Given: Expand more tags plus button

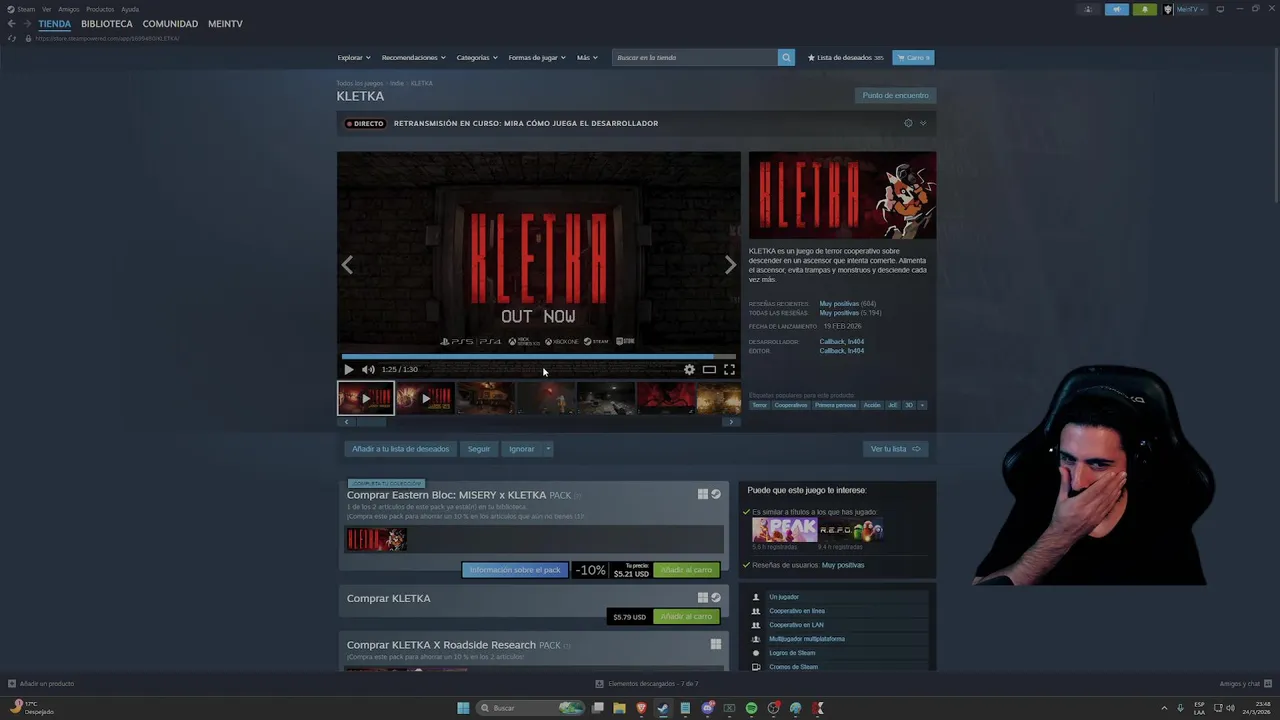Looking at the screenshot, I should [x=922, y=405].
